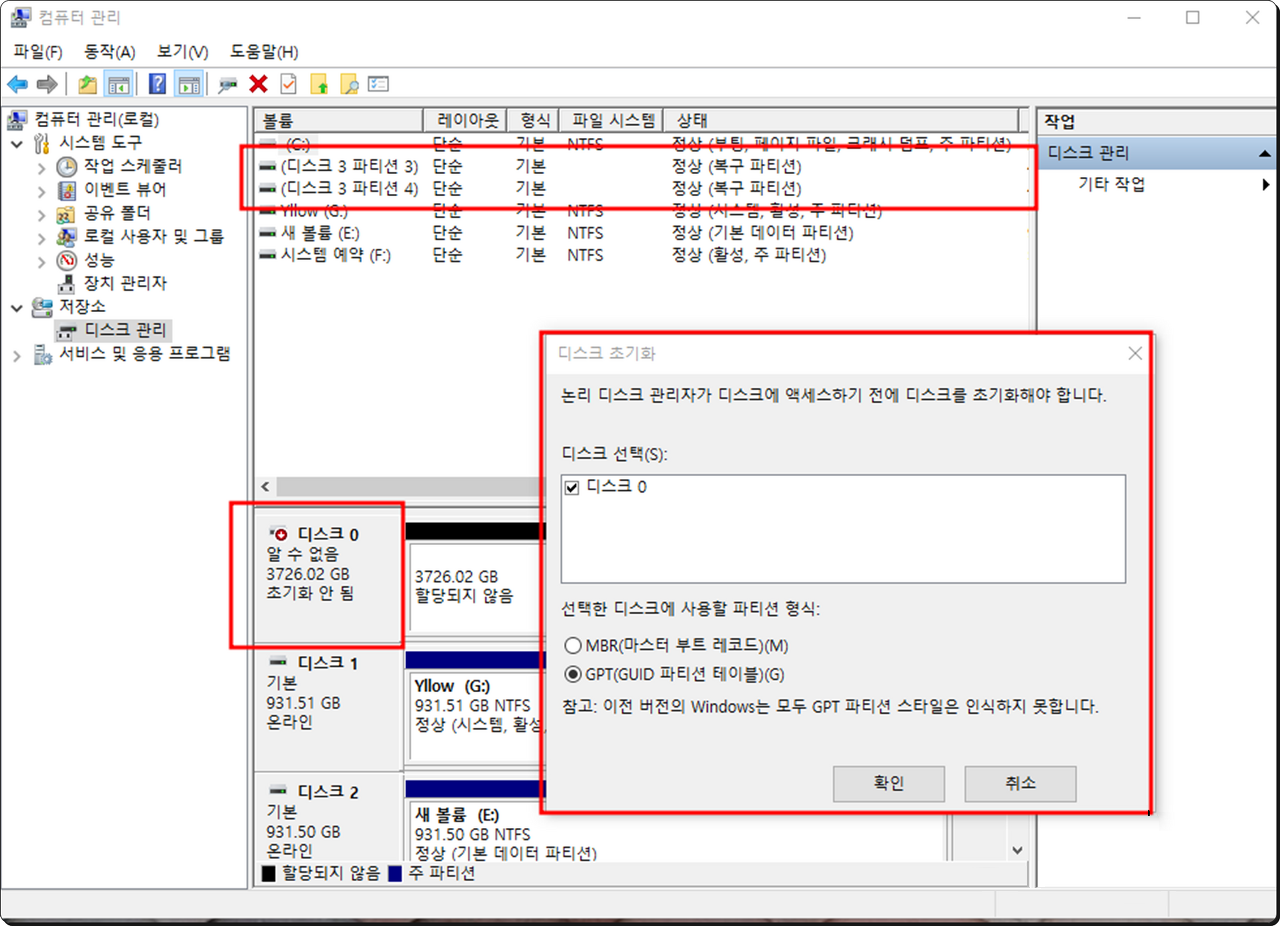The image size is (1280, 926).
Task: Click the Up One Level folder icon
Action: point(88,84)
